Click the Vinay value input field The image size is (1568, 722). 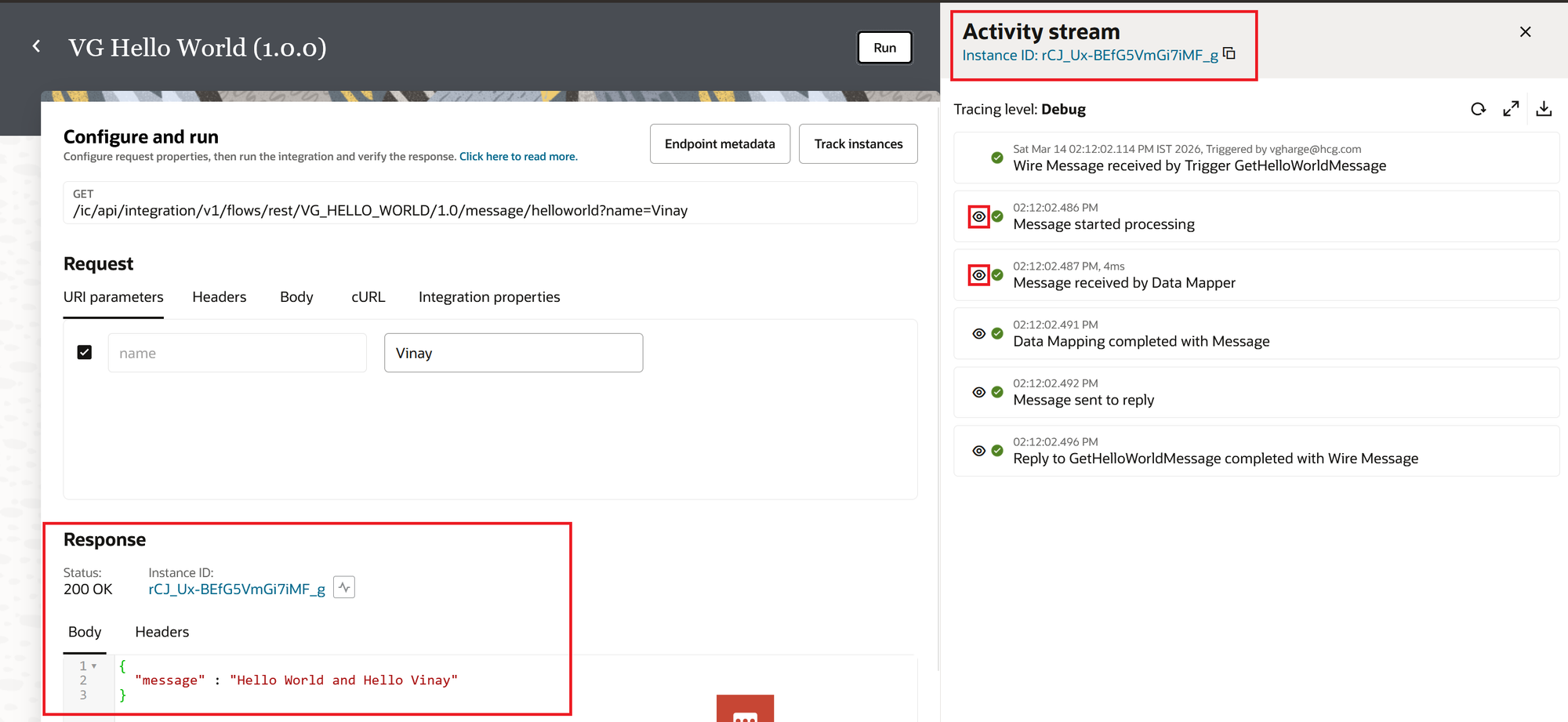pyautogui.click(x=513, y=353)
